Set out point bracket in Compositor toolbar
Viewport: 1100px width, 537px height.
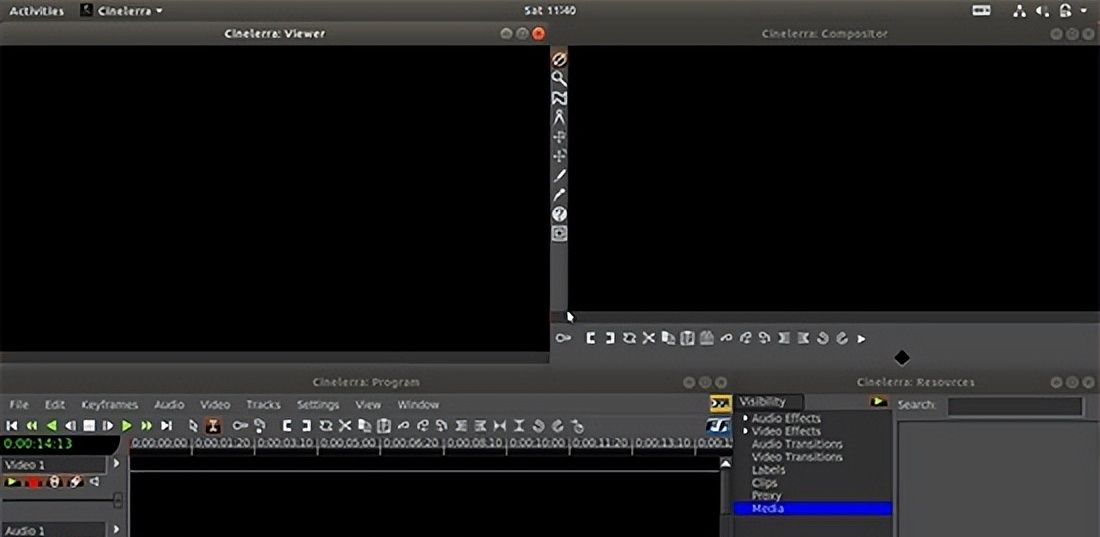point(610,338)
